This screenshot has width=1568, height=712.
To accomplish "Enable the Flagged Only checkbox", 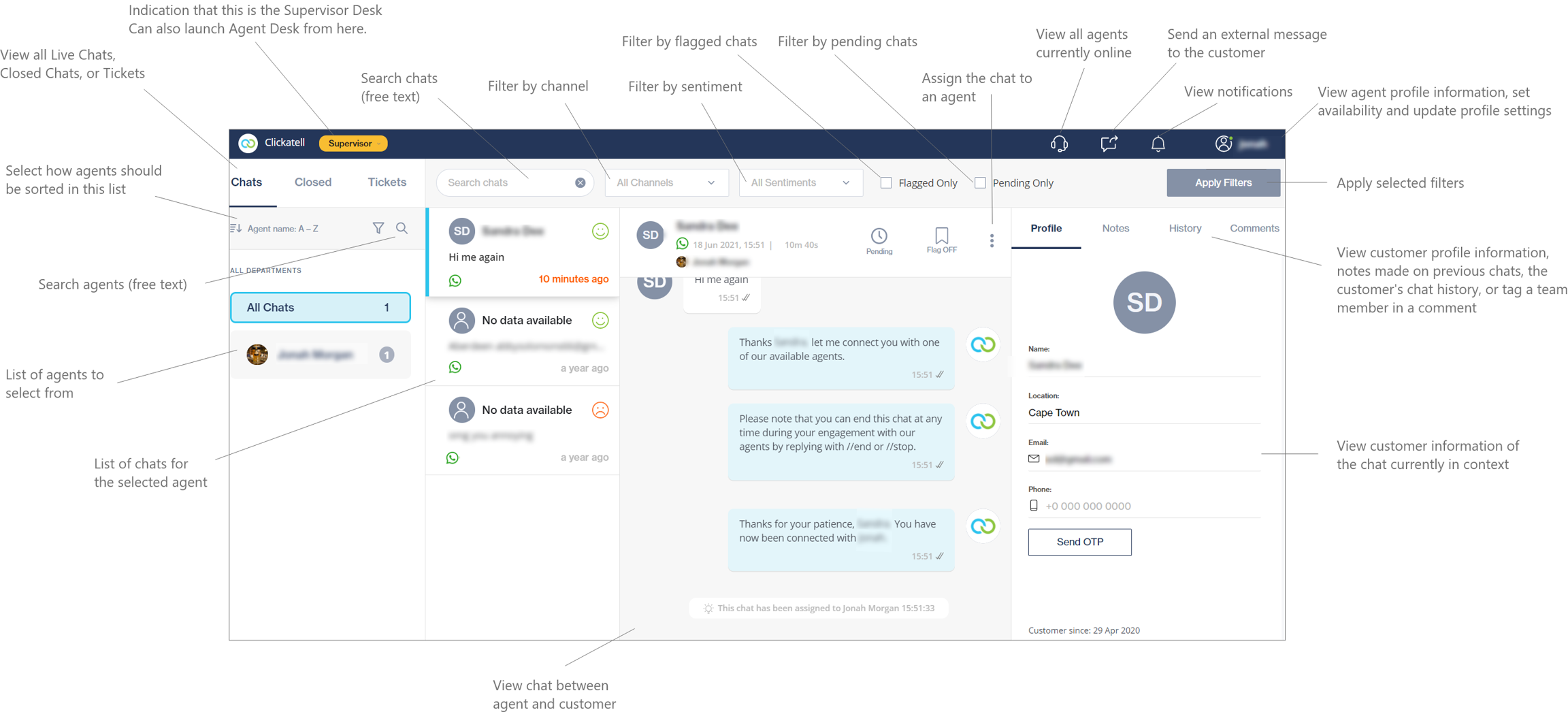I will click(886, 183).
